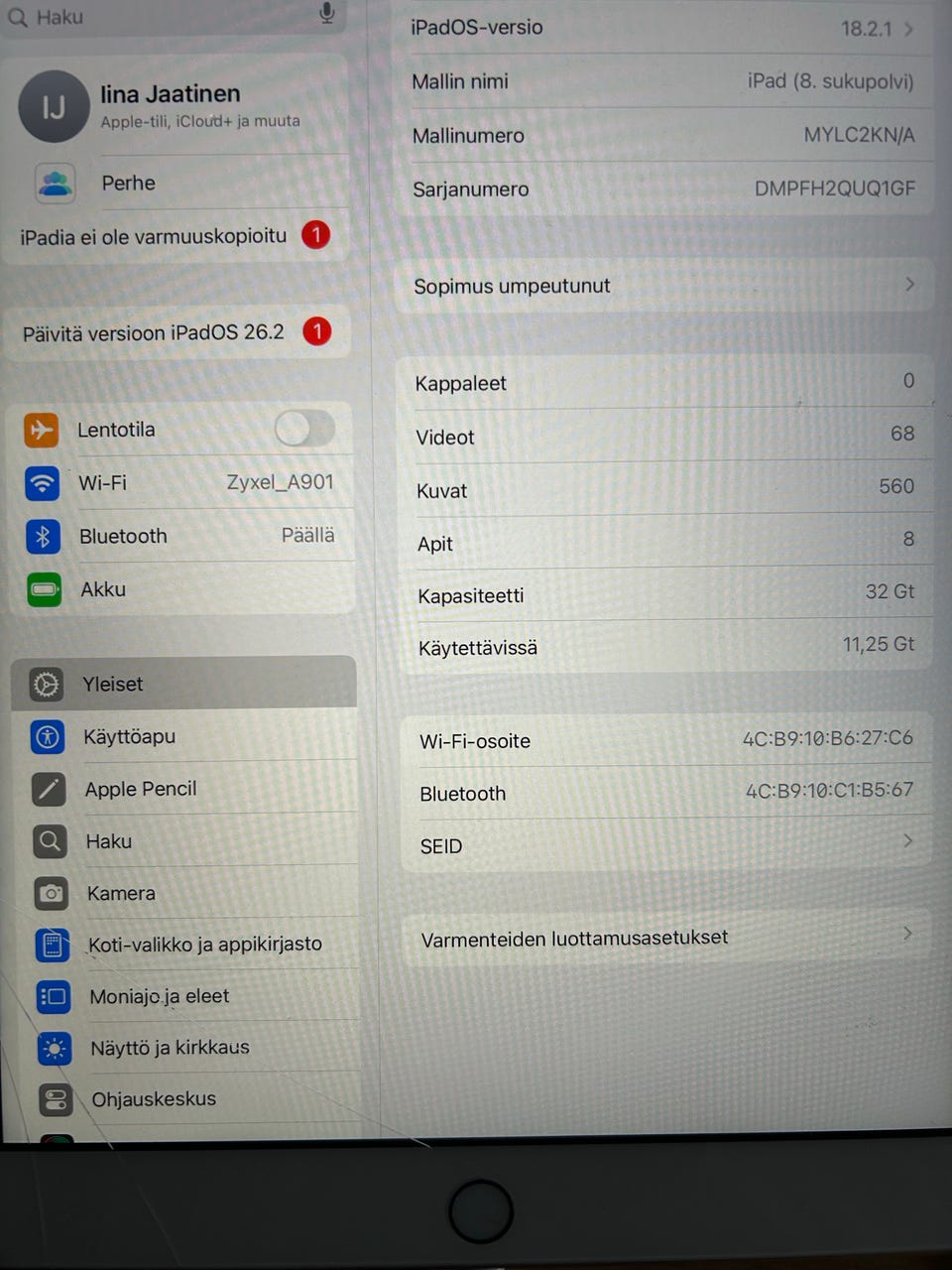Open Iina Jaatinen Apple account
This screenshot has height=1270, width=952.
coord(177,107)
